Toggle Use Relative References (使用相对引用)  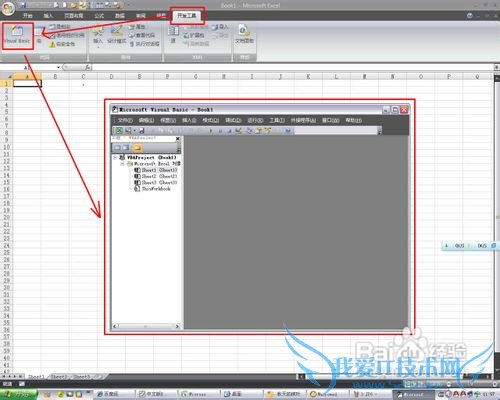pos(67,35)
